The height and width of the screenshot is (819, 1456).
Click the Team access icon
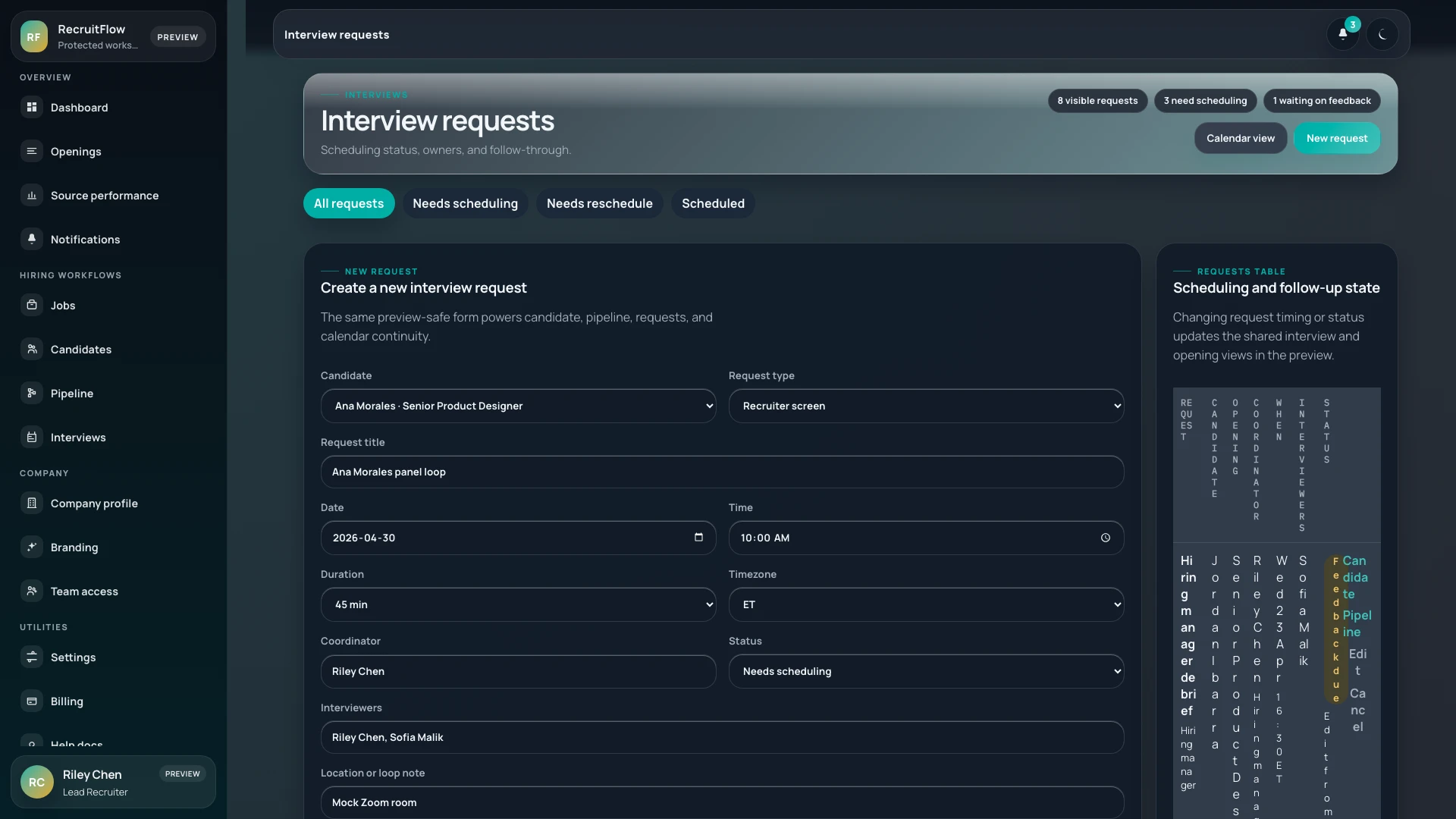(32, 591)
